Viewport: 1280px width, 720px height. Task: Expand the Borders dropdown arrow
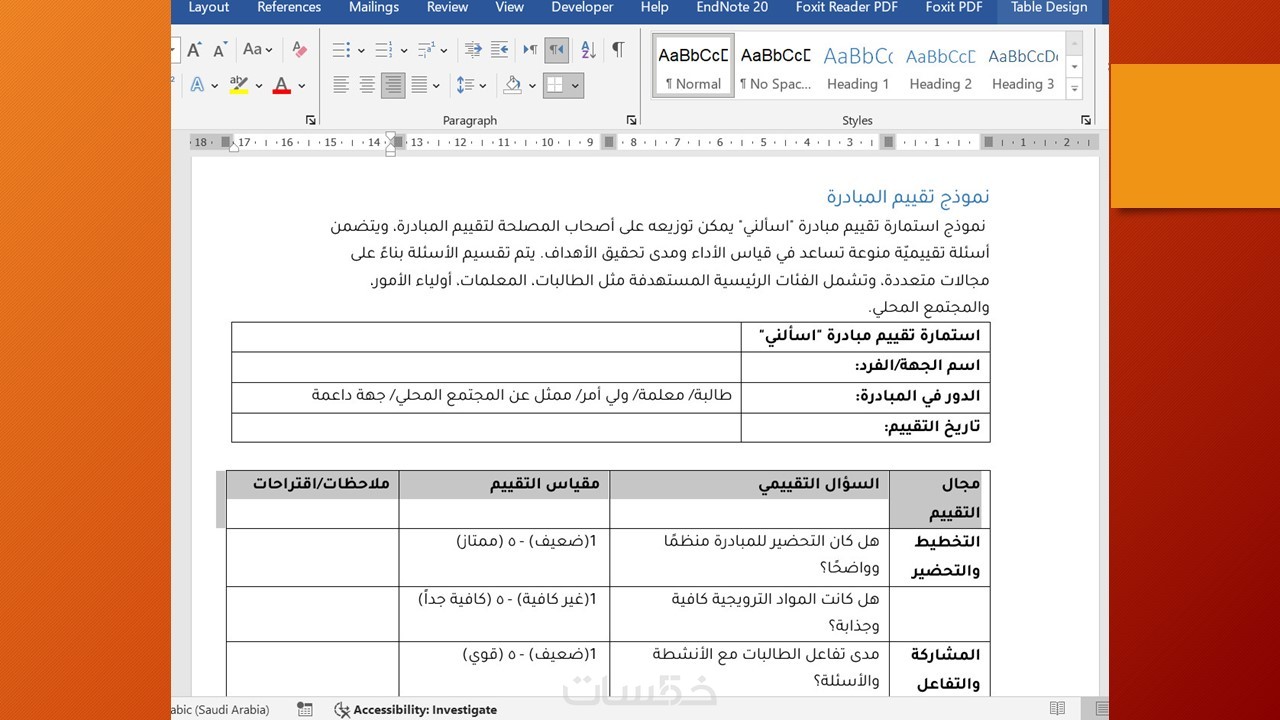click(x=575, y=86)
